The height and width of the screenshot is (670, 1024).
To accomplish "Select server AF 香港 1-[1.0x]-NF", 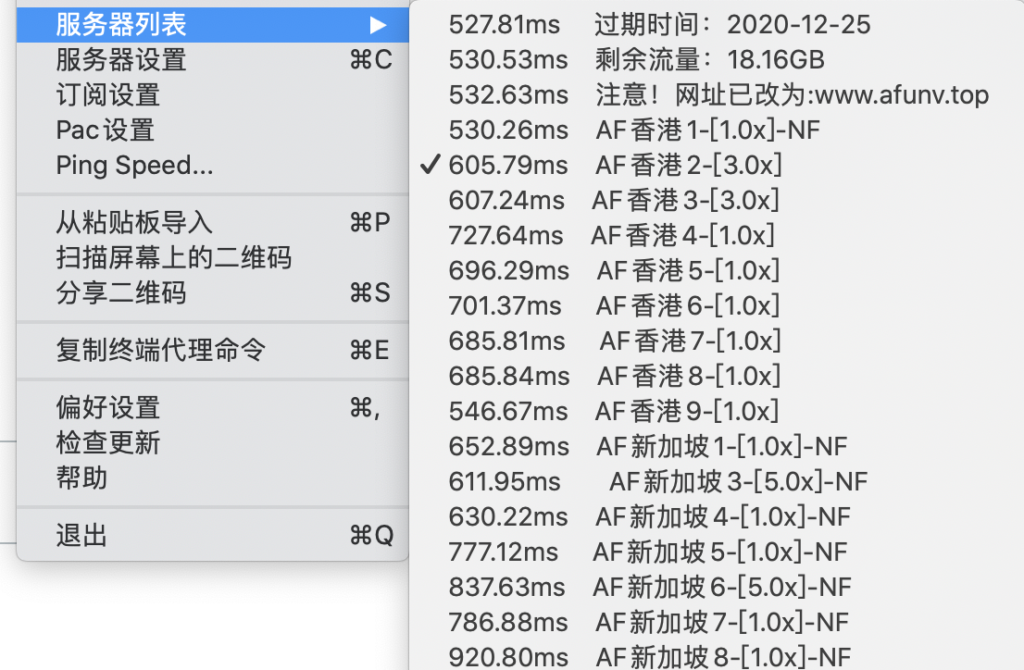I will tap(716, 131).
